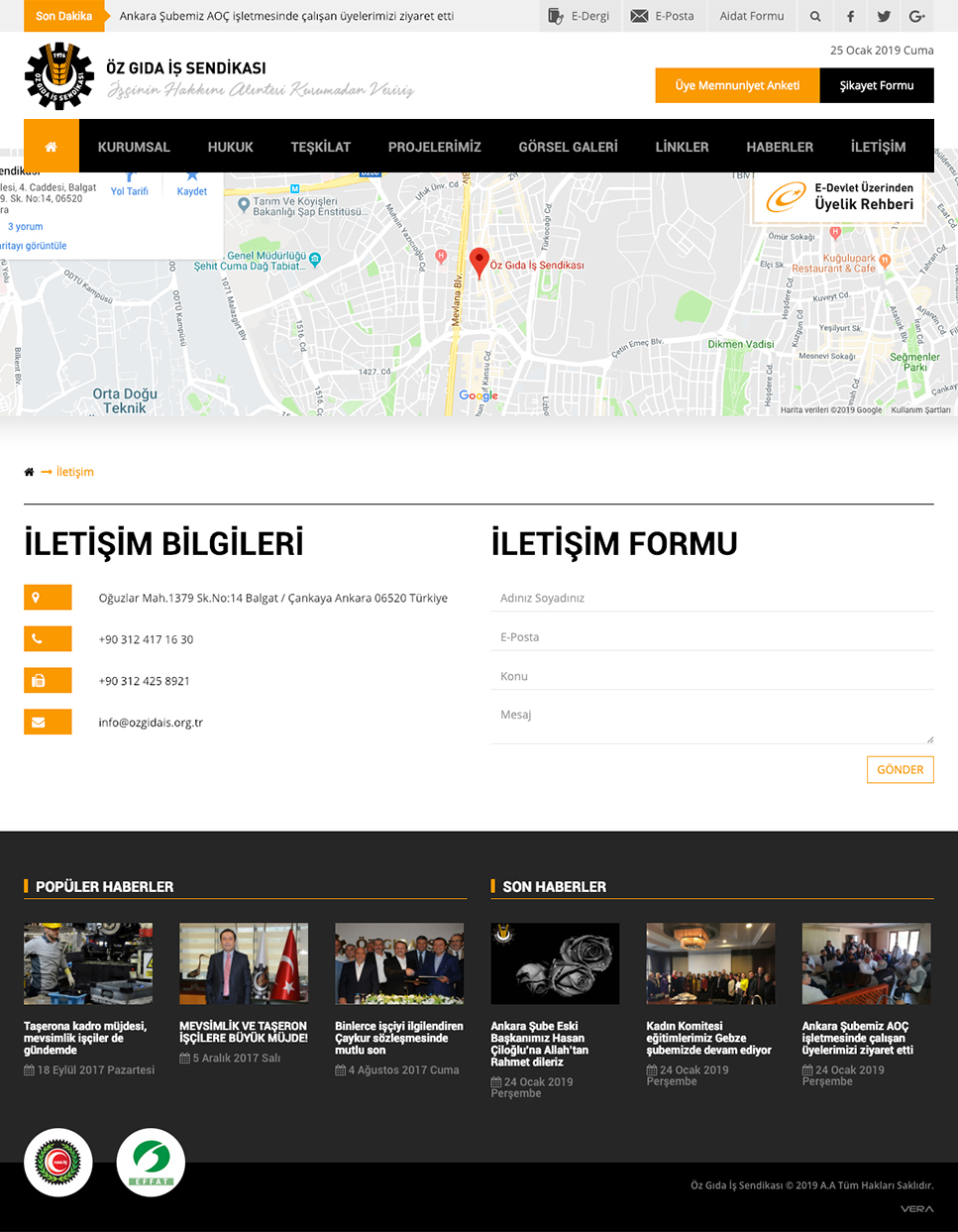Focus the Konu input field

point(712,676)
